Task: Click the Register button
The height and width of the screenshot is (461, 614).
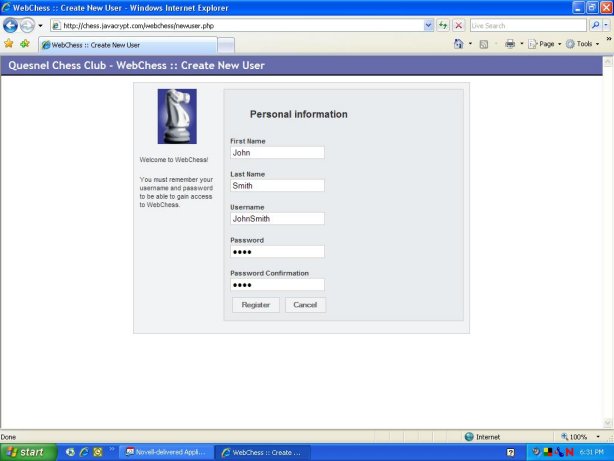Action: 256,305
